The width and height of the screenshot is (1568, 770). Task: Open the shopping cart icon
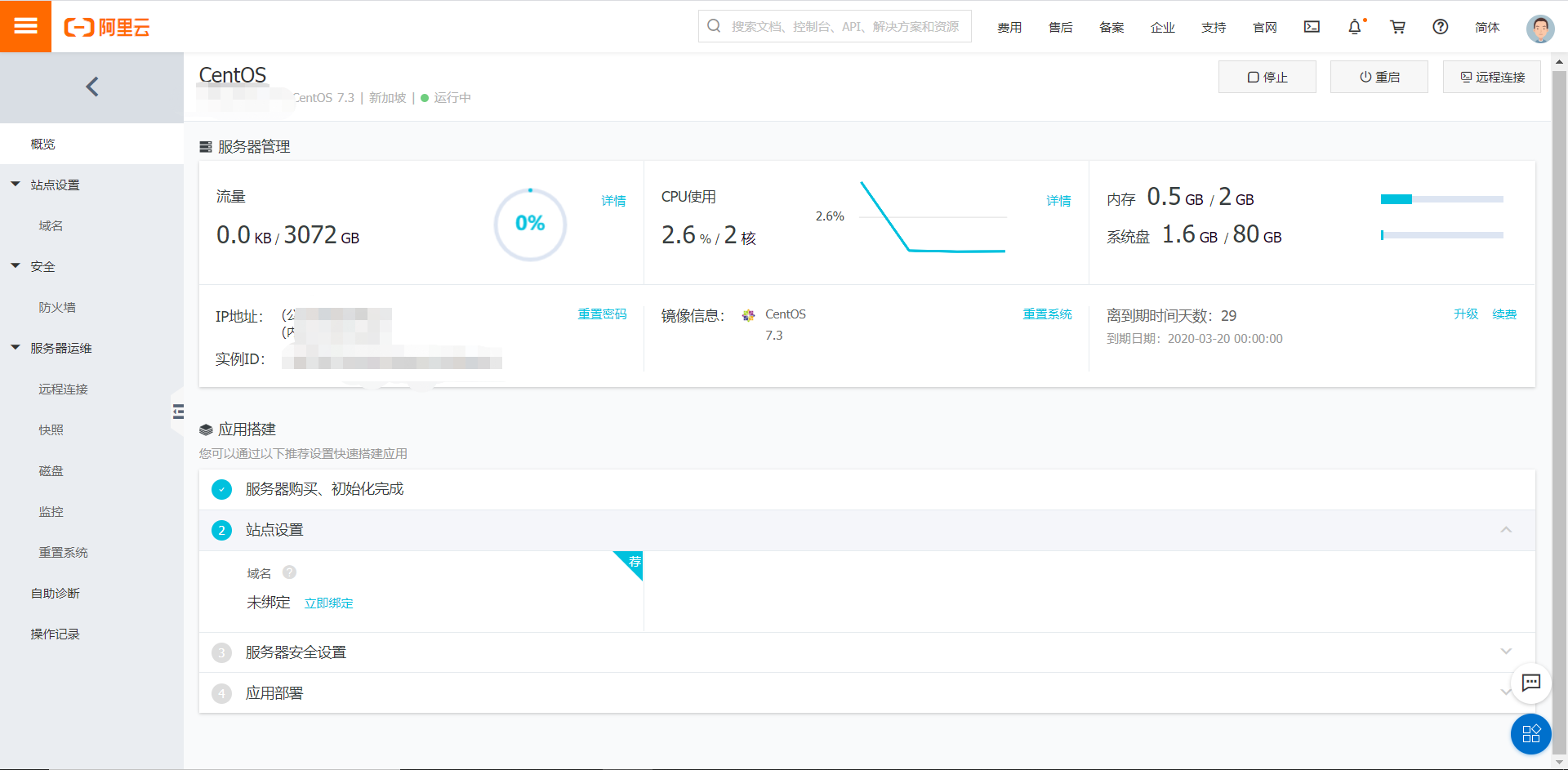coord(1397,27)
